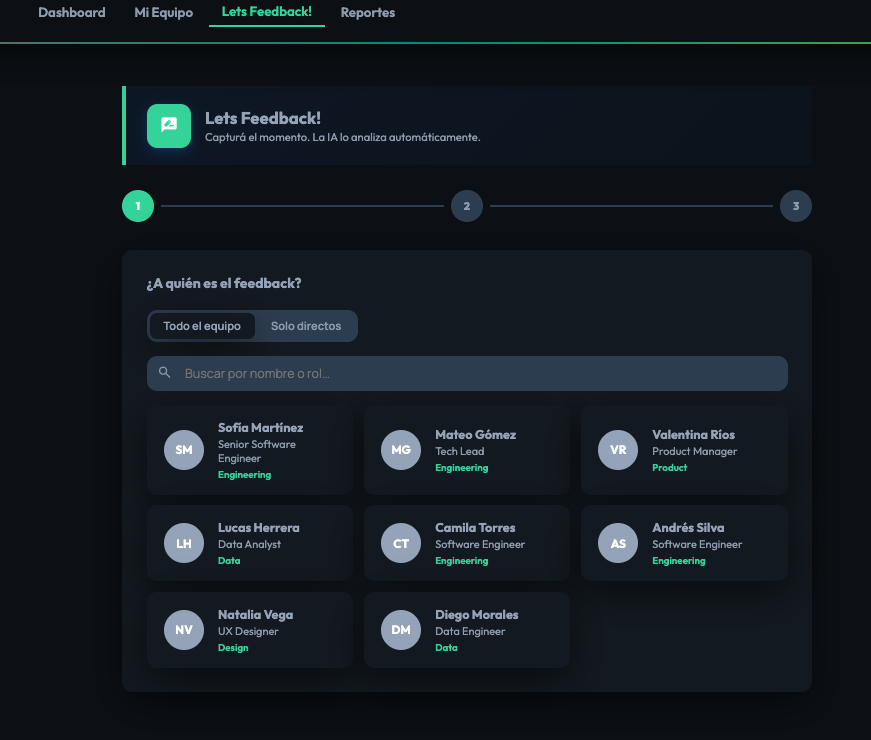This screenshot has width=871, height=740.
Task: Jump to step 2 in the stepper
Action: tap(466, 206)
